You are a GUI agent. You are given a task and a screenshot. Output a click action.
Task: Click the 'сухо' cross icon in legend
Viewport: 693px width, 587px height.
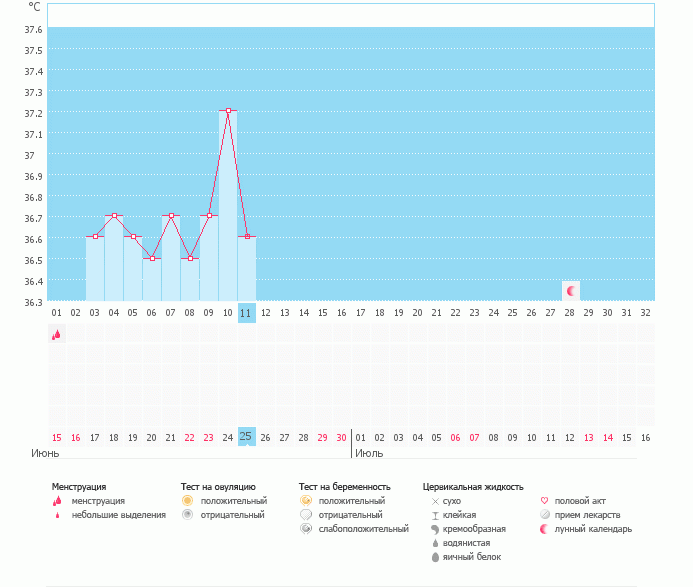(x=435, y=500)
